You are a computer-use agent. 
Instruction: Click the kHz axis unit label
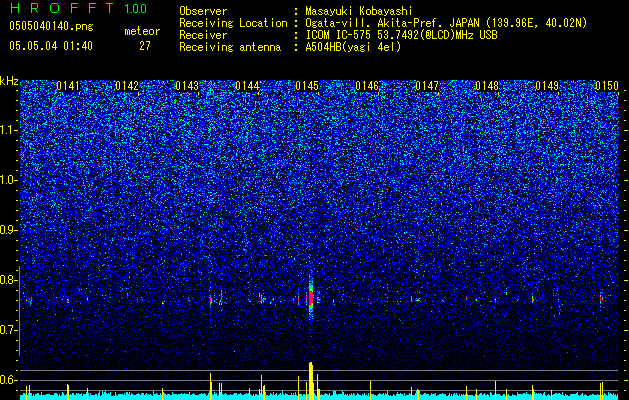point(9,81)
